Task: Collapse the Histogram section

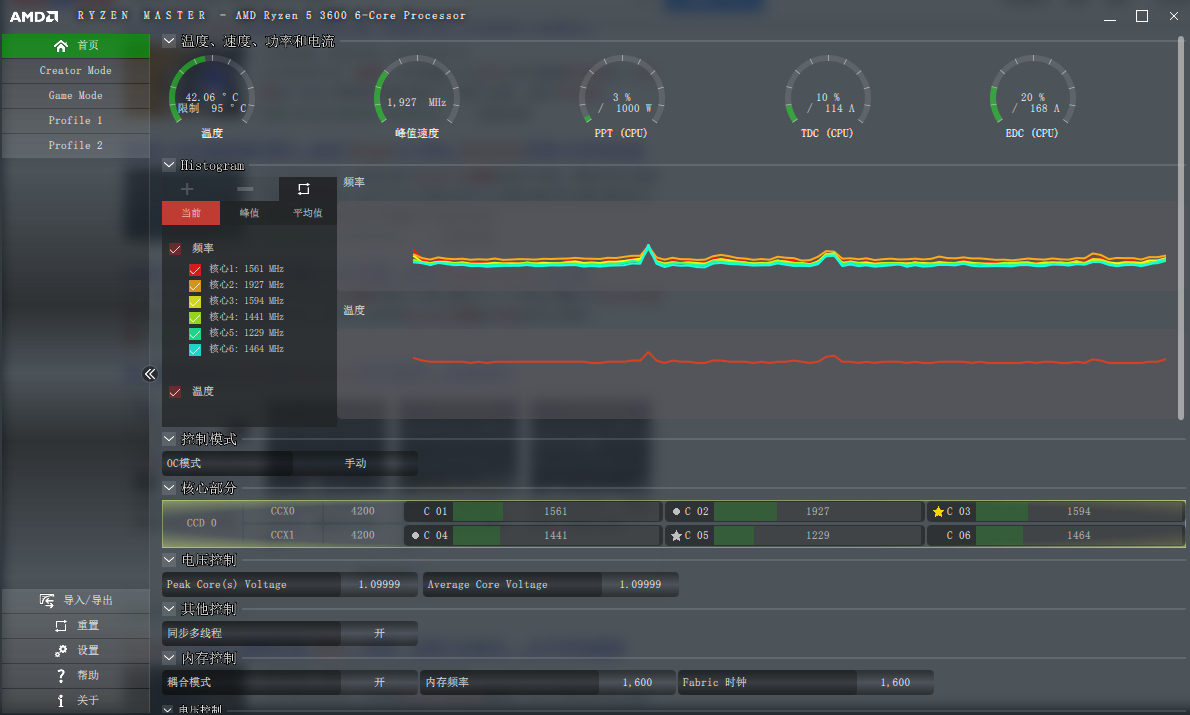Action: coord(169,165)
